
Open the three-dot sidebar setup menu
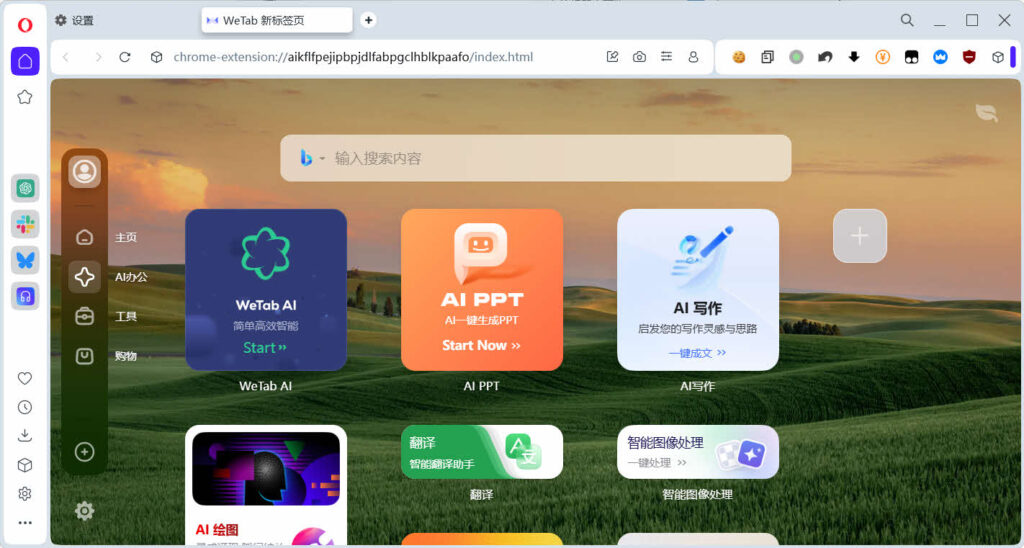point(25,523)
